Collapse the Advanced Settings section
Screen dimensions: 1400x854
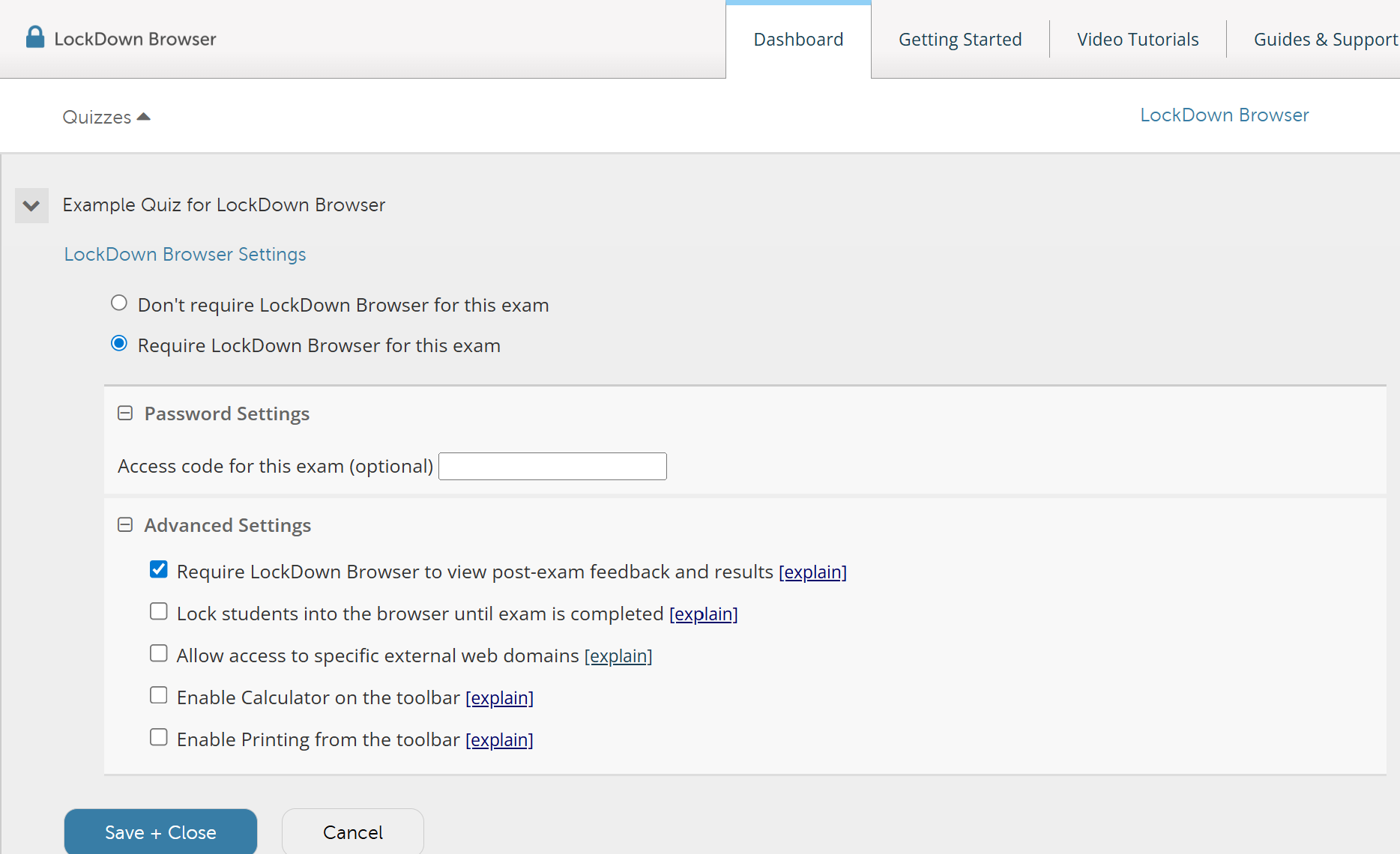[x=124, y=524]
